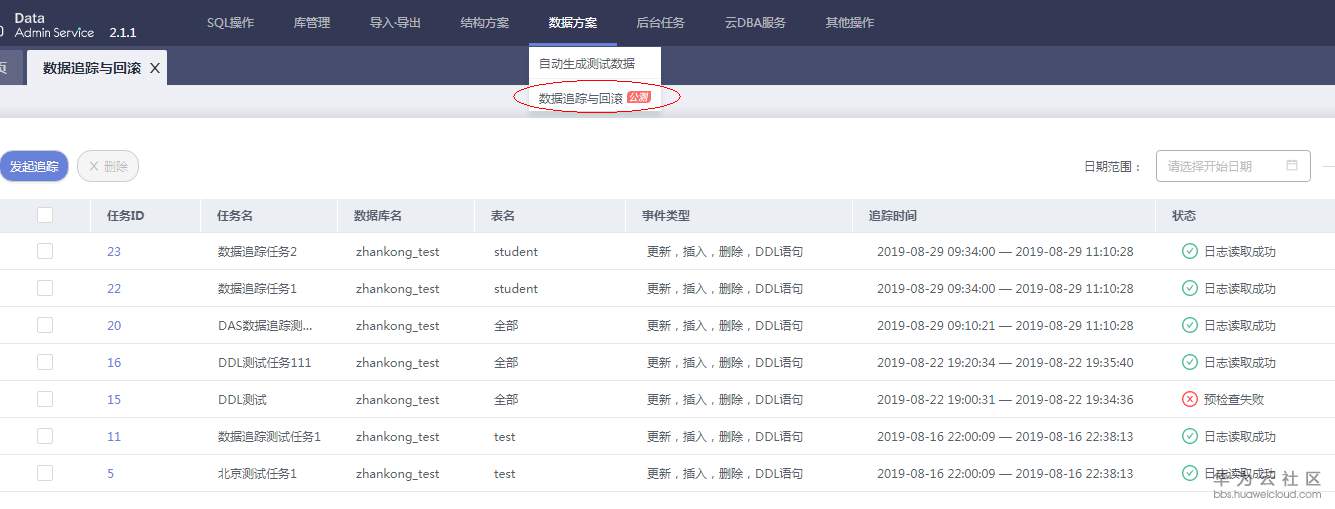The image size is (1335, 509).
Task: Click 全部 table cell for task 20
Action: (506, 326)
